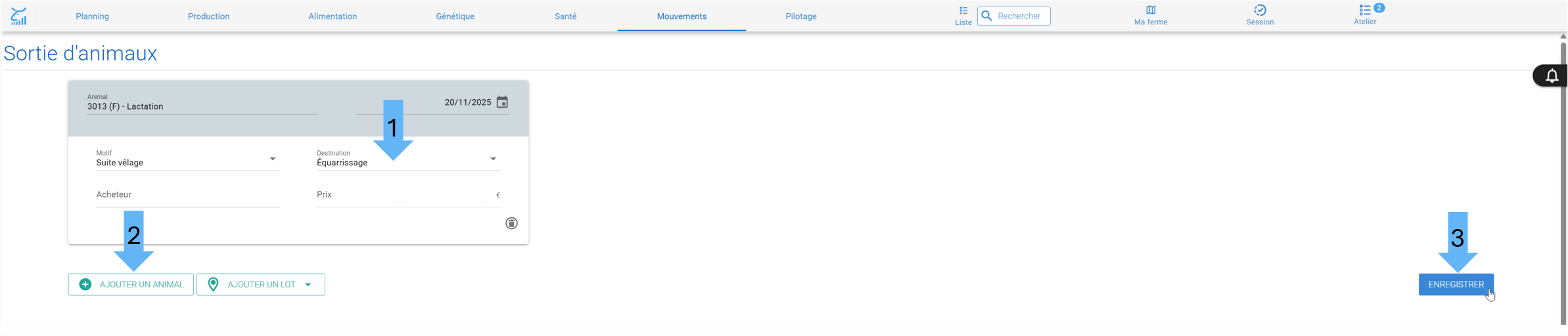This screenshot has height=336, width=1568.
Task: Click Ajouter un animal button
Action: click(x=131, y=284)
